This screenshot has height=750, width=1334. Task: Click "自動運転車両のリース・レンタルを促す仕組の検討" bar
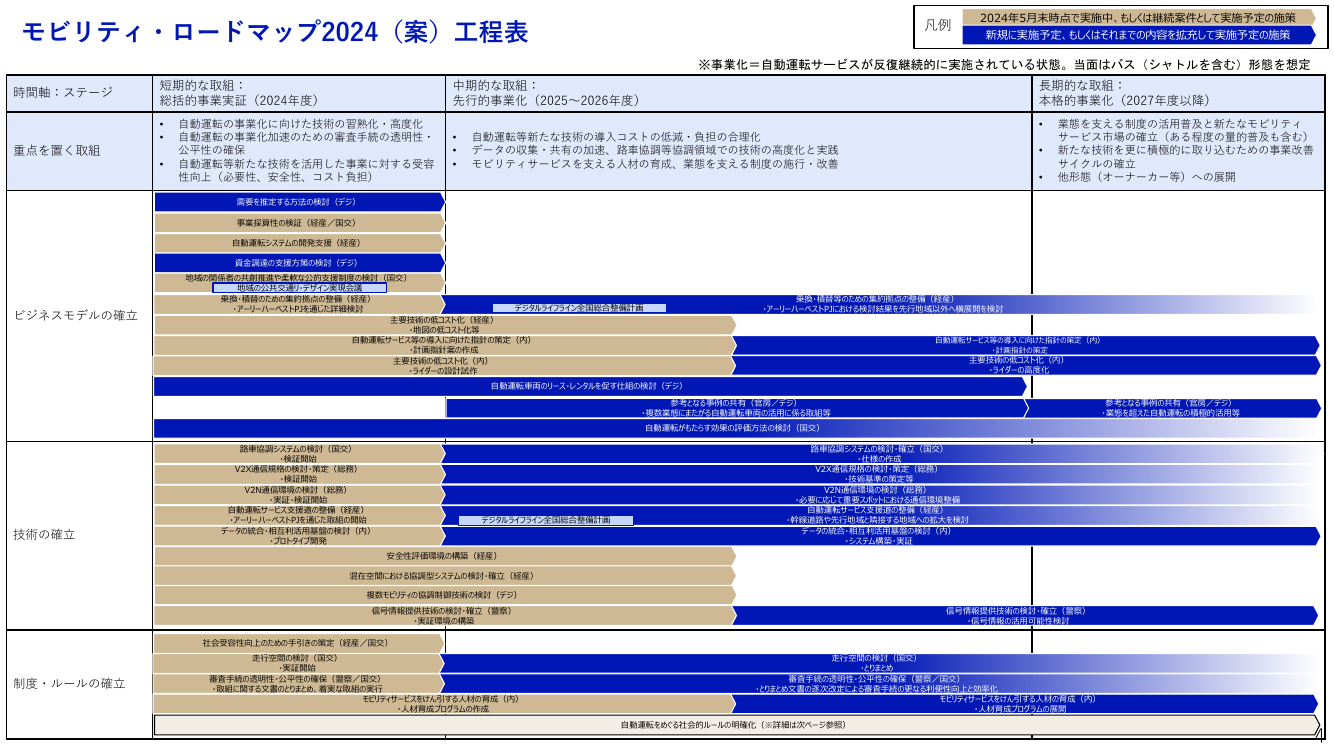pyautogui.click(x=590, y=386)
